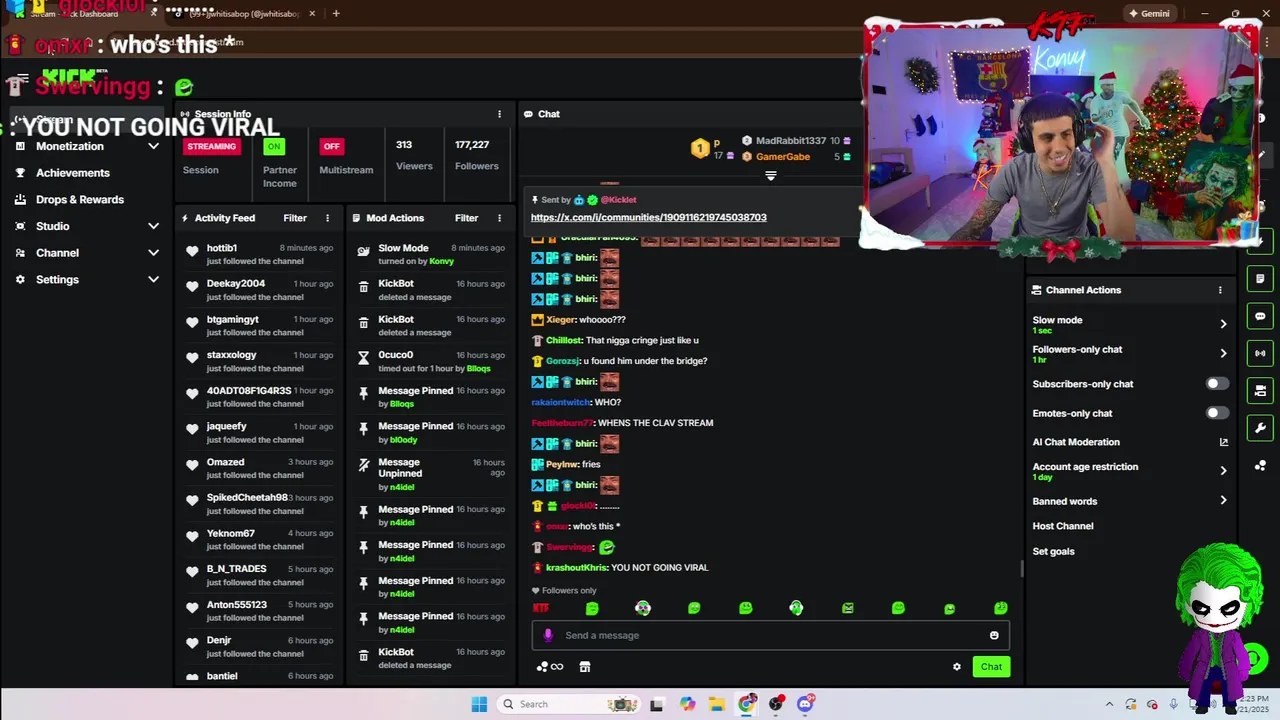Click the Windows taskbar Search box

tap(568, 704)
